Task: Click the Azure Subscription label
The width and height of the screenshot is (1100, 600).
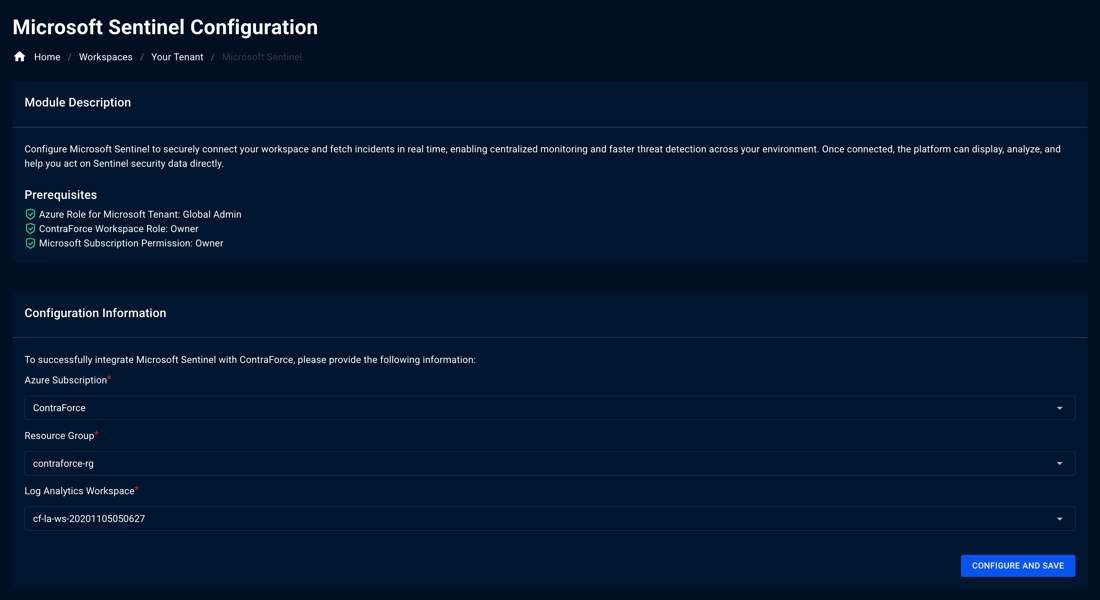Action: click(x=66, y=380)
